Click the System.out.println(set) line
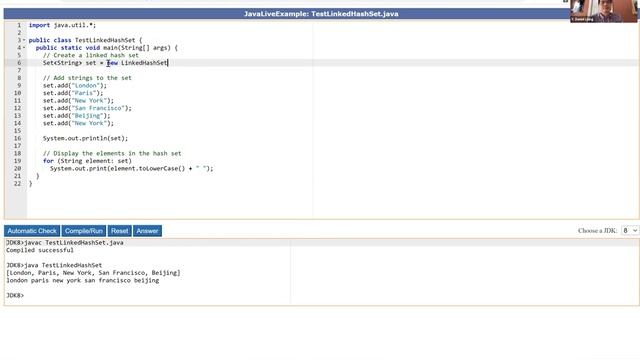 coord(85,138)
